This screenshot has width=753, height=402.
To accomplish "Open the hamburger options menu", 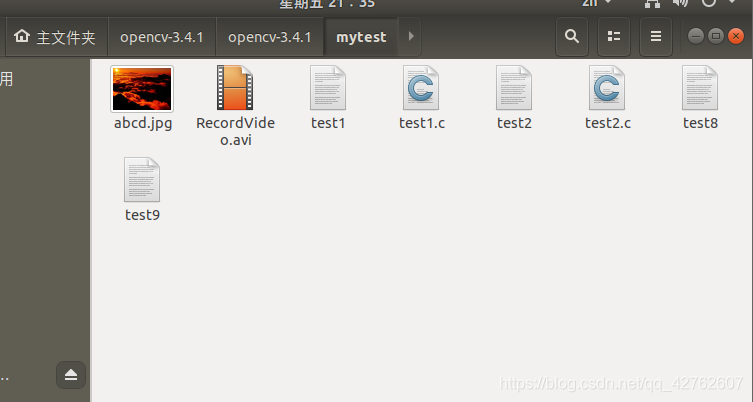I will tap(656, 37).
